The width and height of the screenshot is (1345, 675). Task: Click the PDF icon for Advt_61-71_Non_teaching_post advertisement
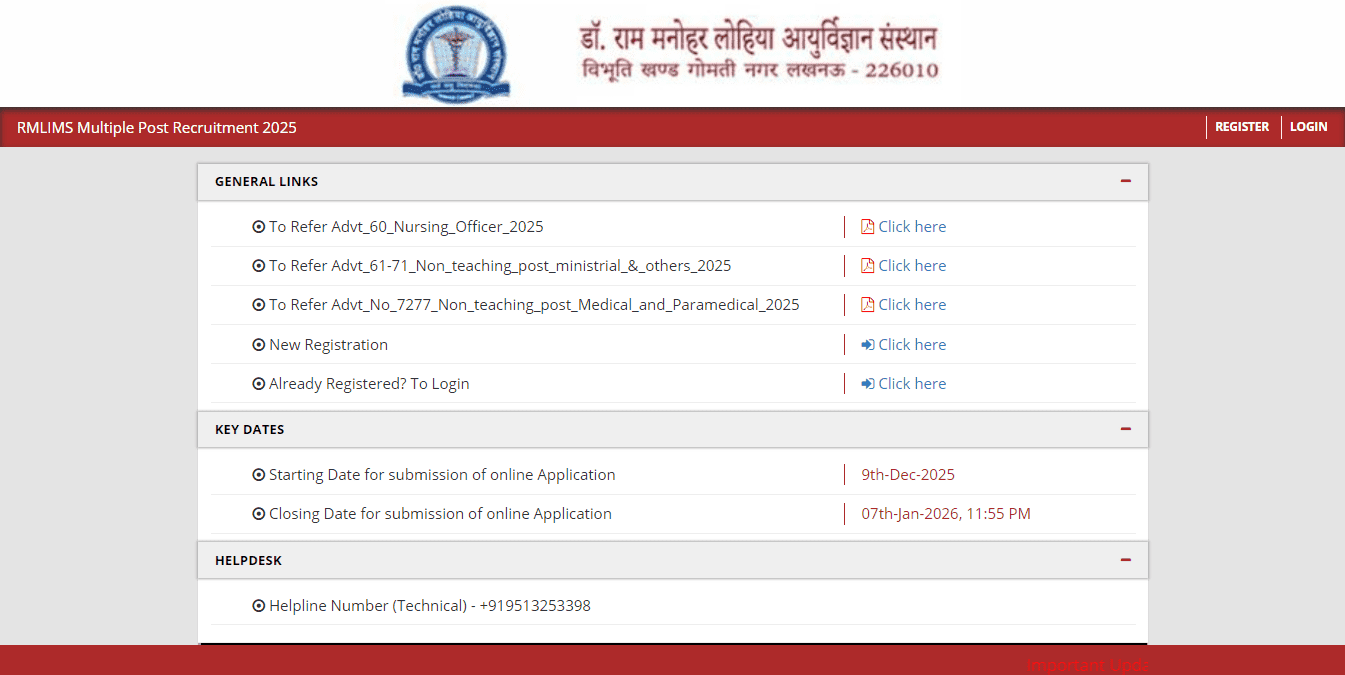[866, 265]
